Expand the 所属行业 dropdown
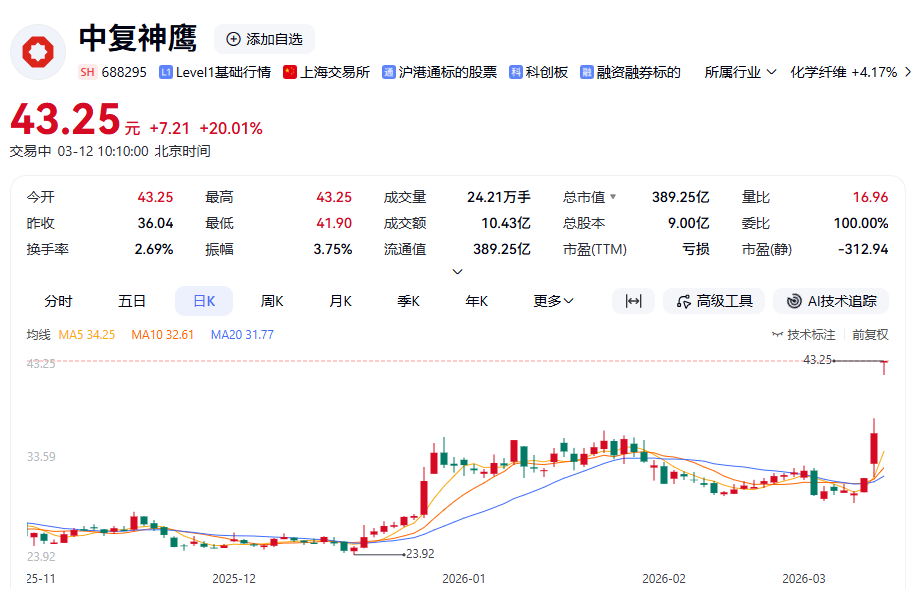The height and width of the screenshot is (589, 915). click(x=740, y=72)
